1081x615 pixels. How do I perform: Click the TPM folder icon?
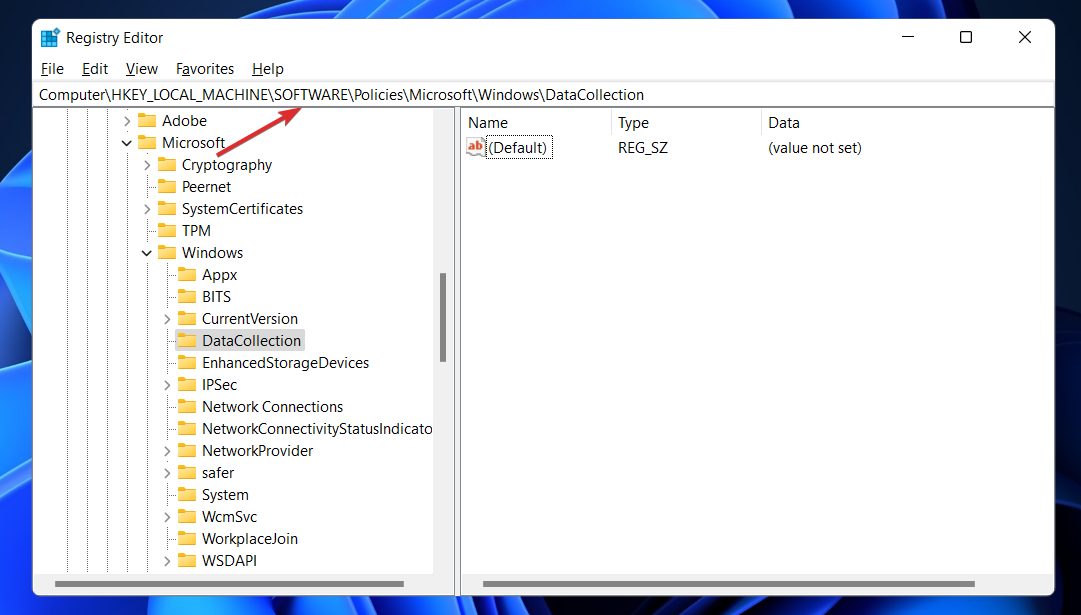tap(167, 231)
